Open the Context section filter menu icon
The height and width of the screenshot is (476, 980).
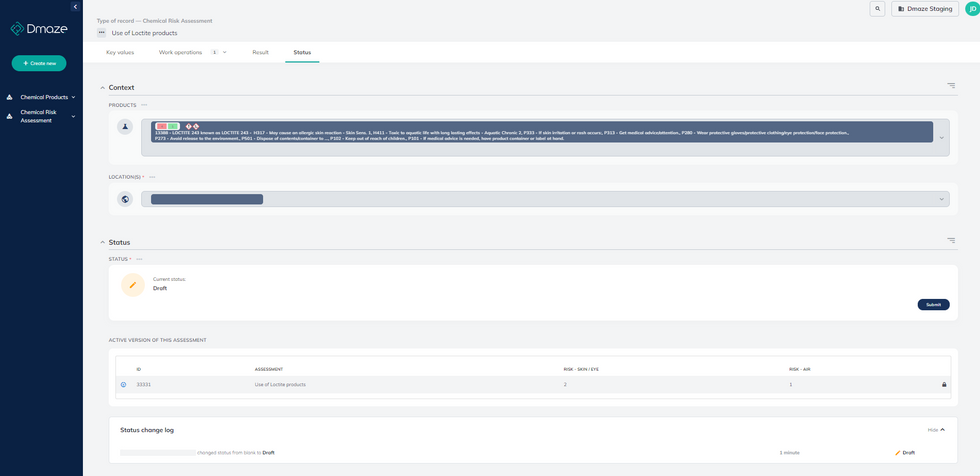[951, 86]
